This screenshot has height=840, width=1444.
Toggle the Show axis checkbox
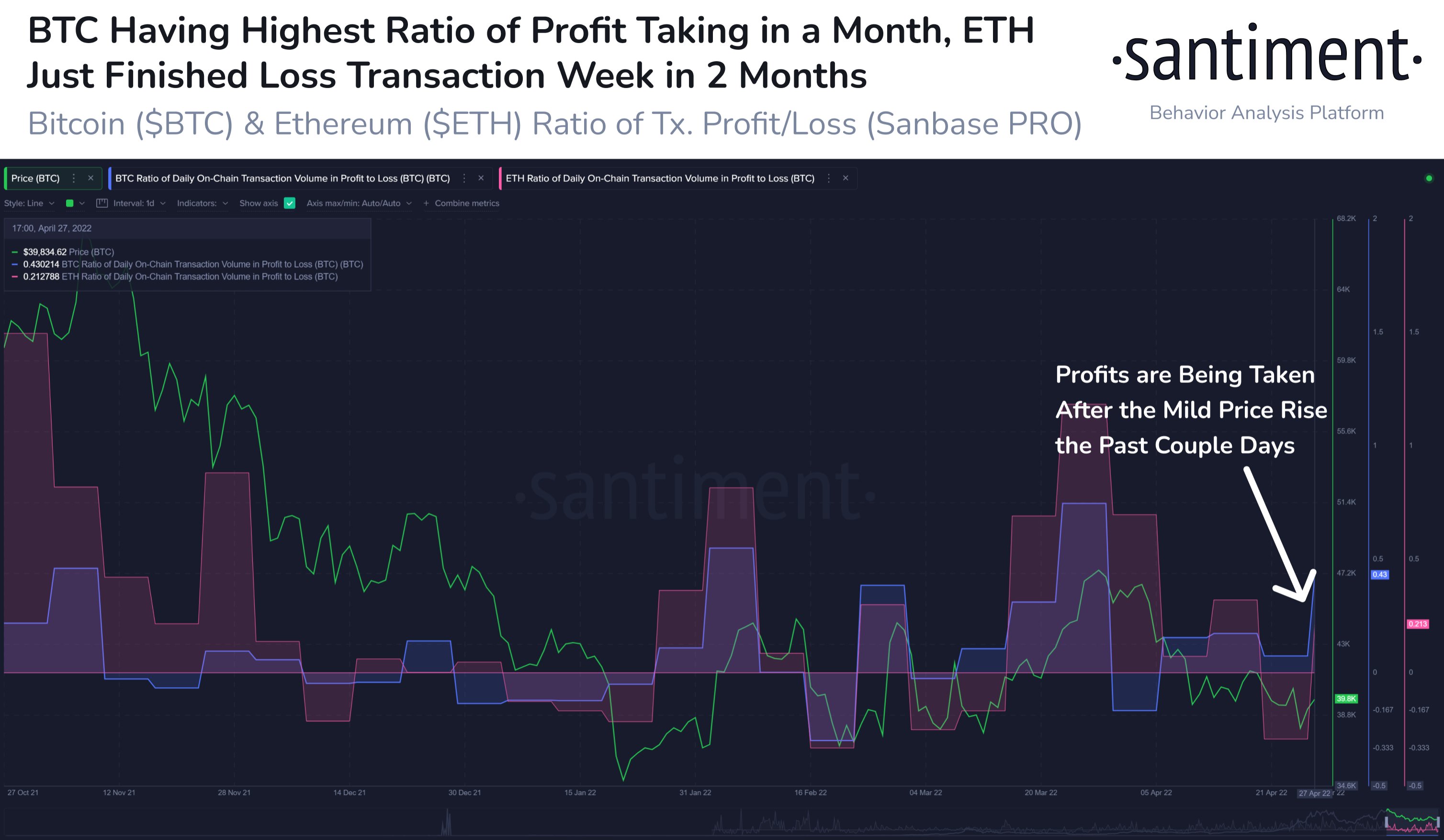[289, 203]
